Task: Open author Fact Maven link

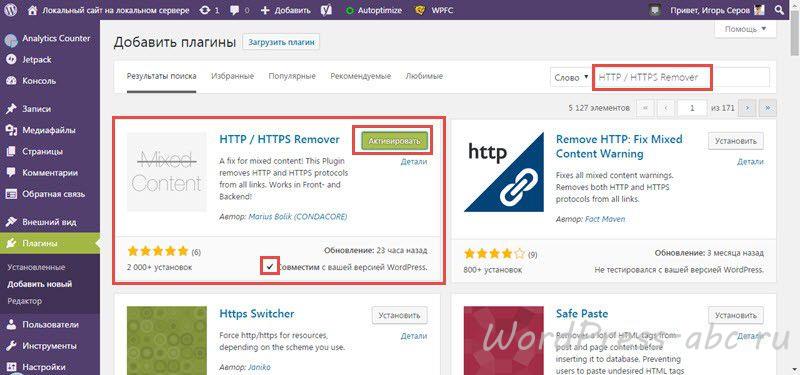Action: pos(605,219)
